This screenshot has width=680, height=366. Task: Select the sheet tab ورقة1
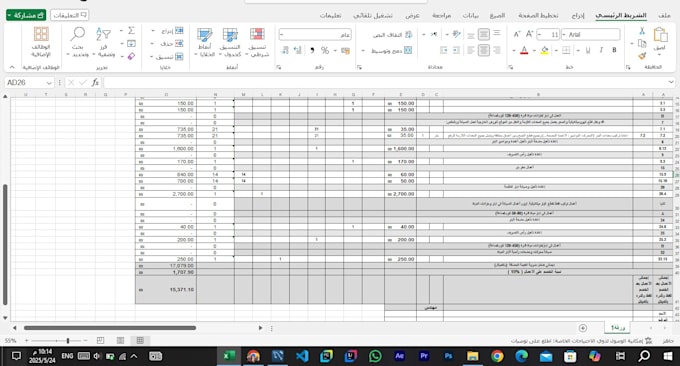coord(618,328)
